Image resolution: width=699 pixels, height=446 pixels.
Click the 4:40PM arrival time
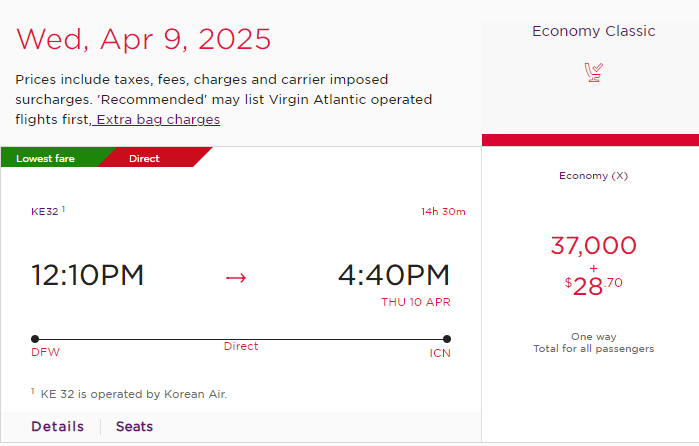[x=394, y=275]
